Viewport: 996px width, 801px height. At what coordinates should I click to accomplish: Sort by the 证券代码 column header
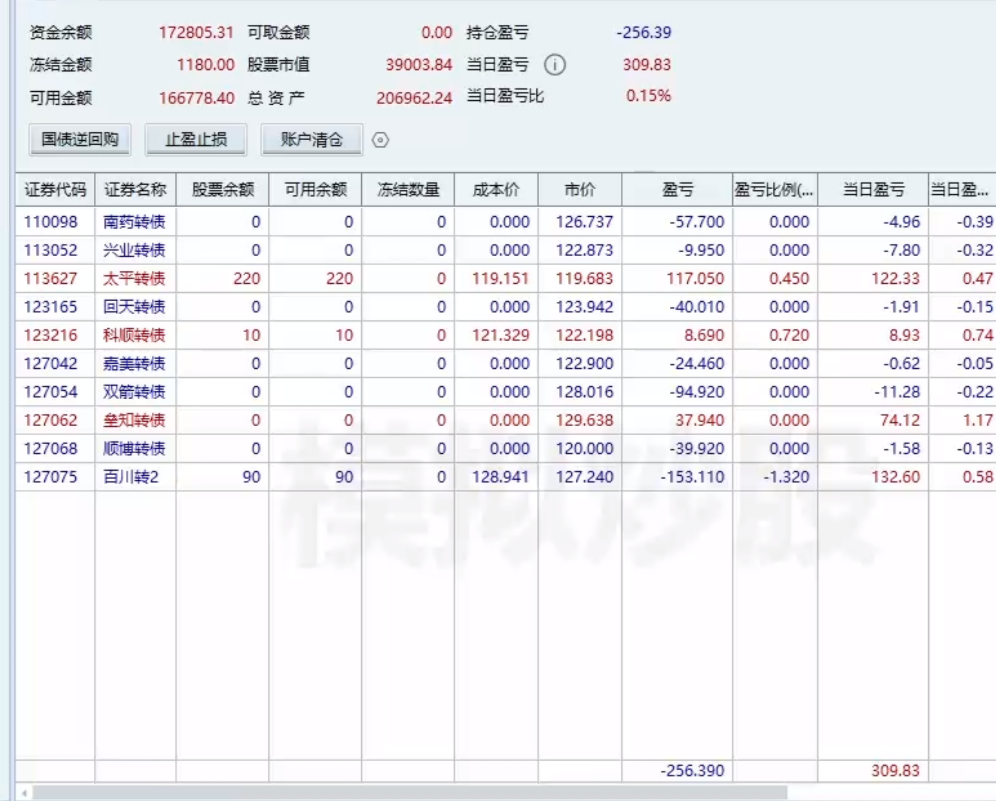pos(55,189)
